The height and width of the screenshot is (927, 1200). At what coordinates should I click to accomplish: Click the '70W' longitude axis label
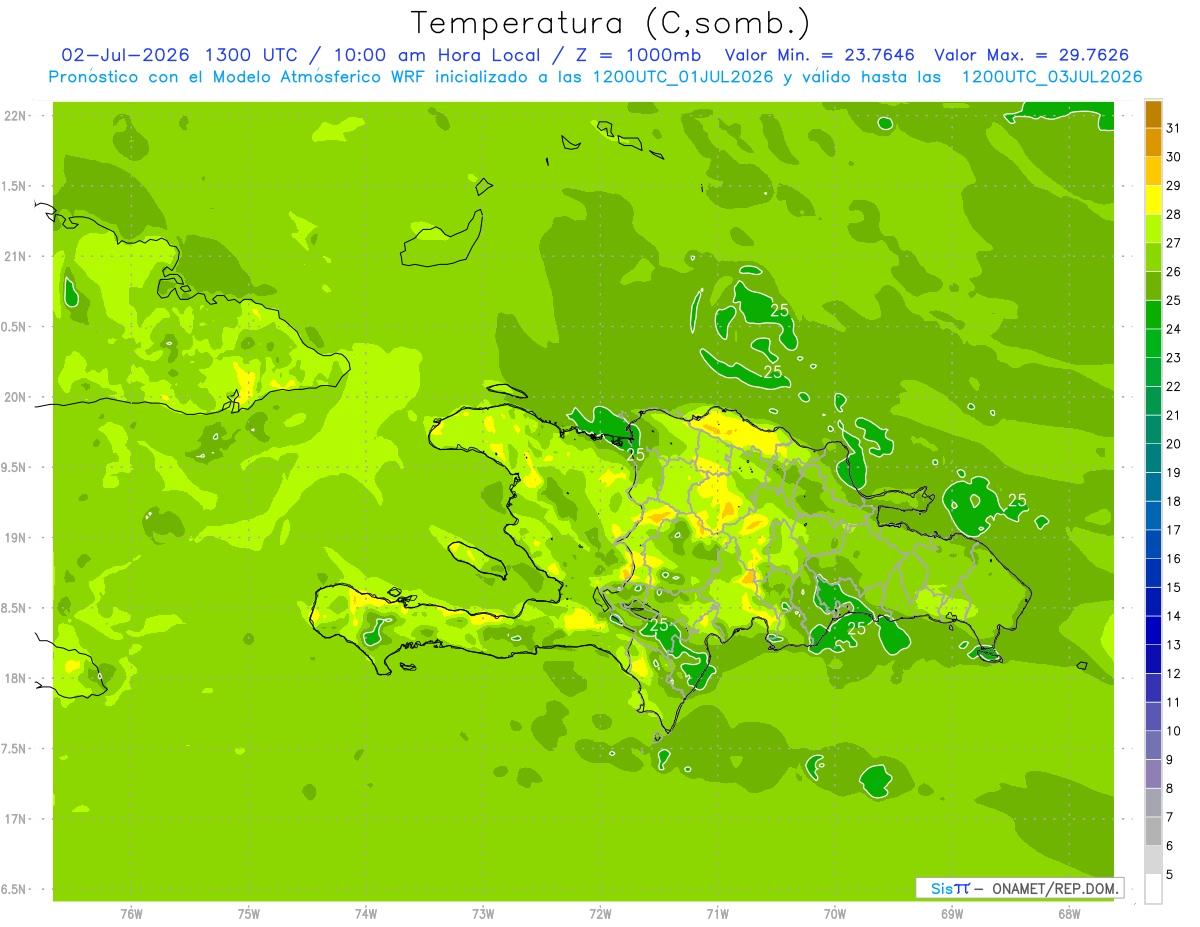point(835,914)
